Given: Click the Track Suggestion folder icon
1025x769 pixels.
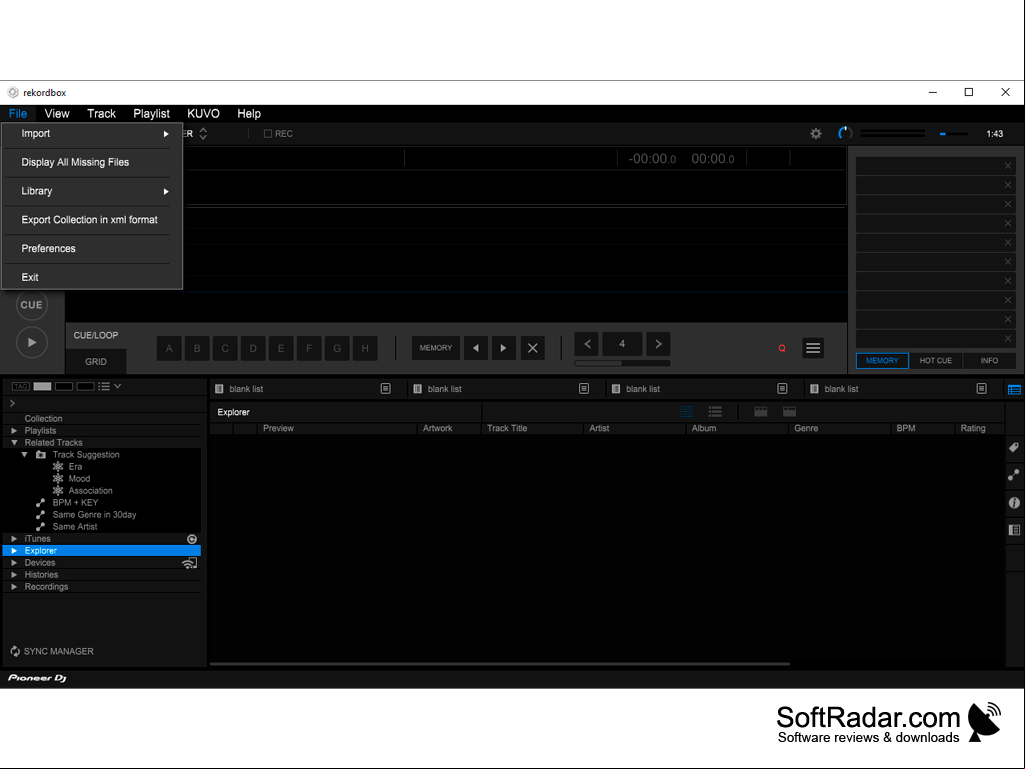Looking at the screenshot, I should [x=41, y=454].
